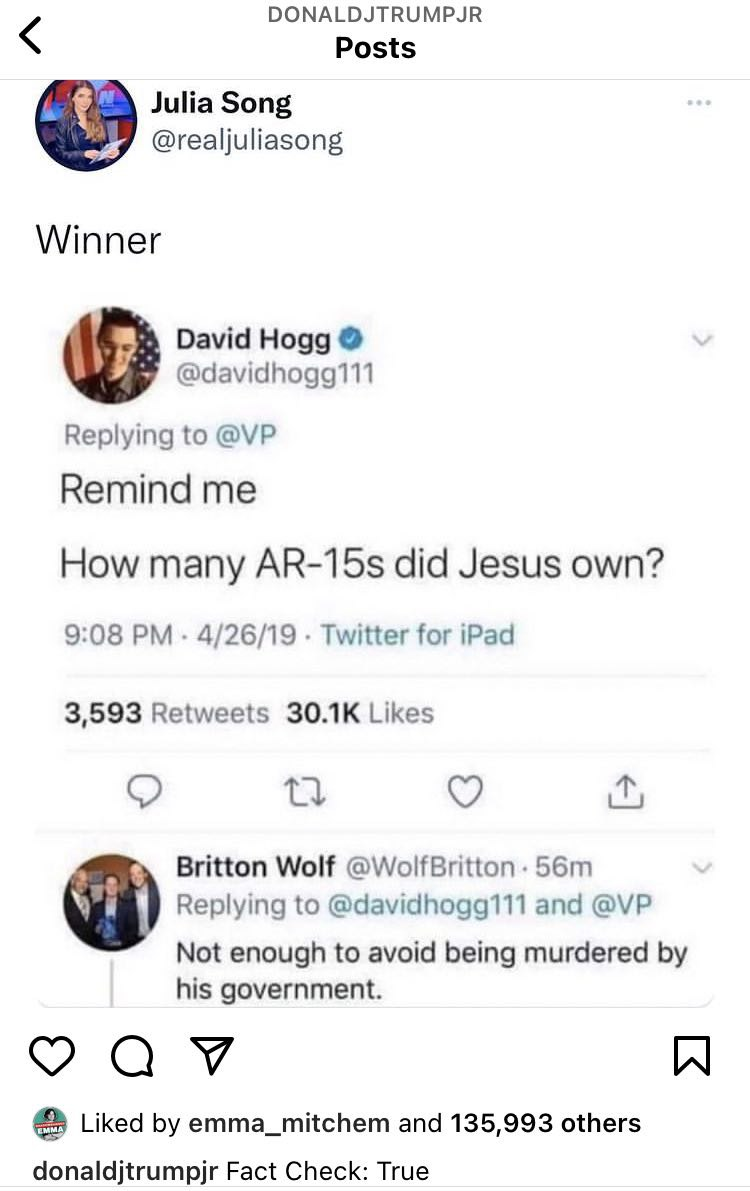
Task: Tap the tweet's upload share icon
Action: click(625, 791)
